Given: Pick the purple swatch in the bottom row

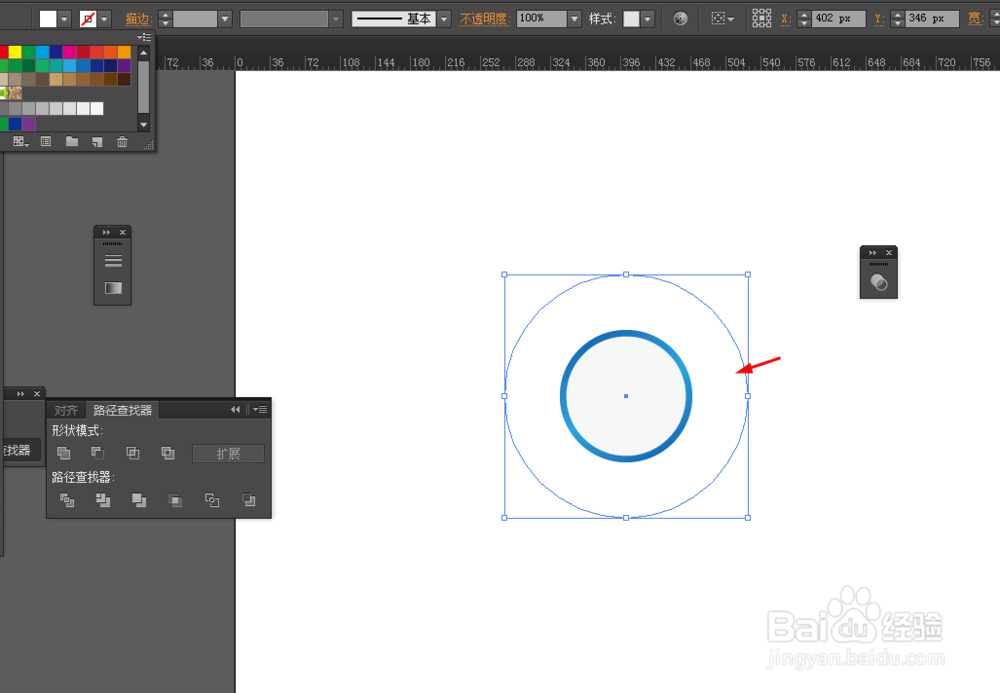Looking at the screenshot, I should click(29, 124).
